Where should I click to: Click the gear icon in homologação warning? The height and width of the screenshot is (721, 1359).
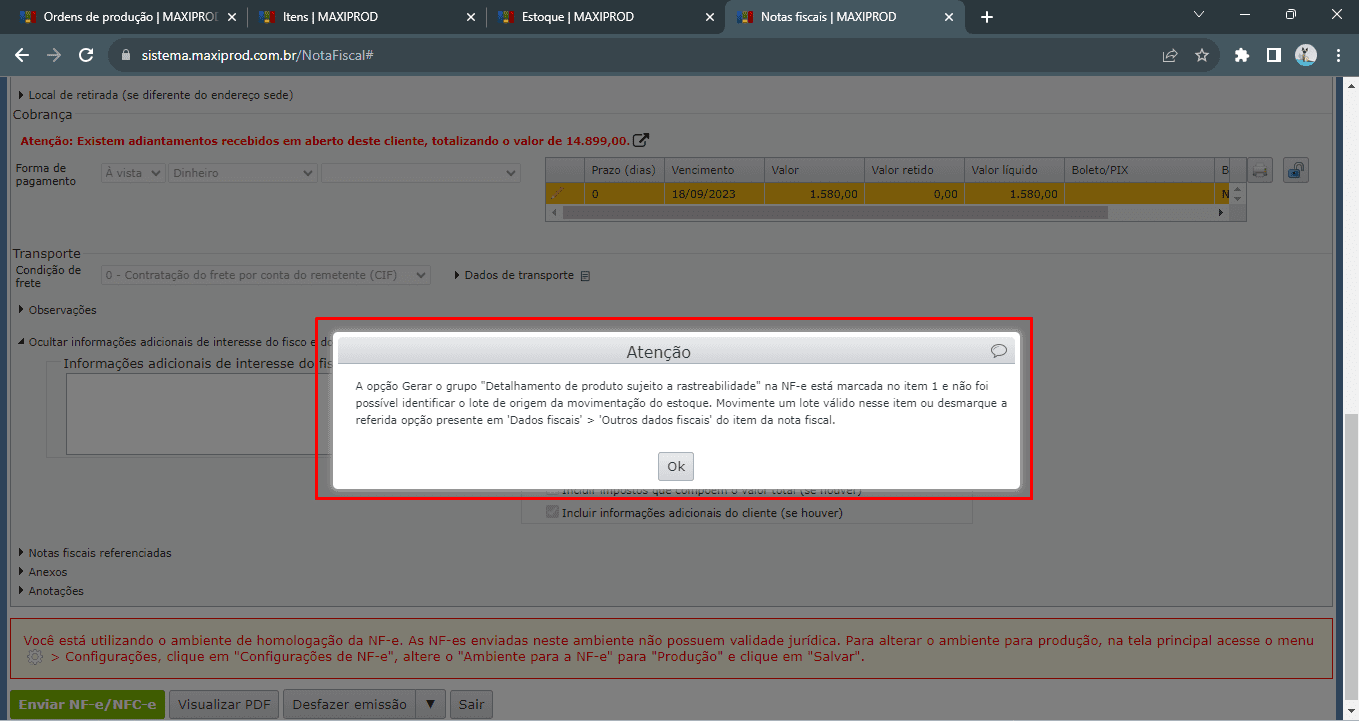pyautogui.click(x=35, y=657)
